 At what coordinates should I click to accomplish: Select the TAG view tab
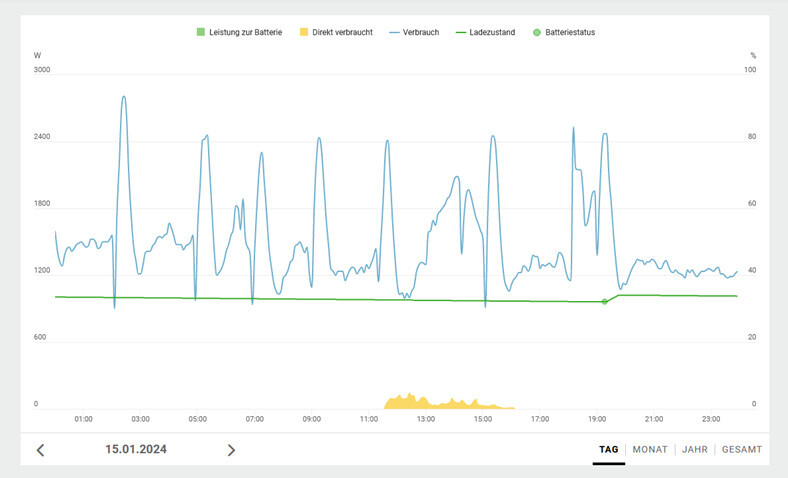pyautogui.click(x=608, y=450)
